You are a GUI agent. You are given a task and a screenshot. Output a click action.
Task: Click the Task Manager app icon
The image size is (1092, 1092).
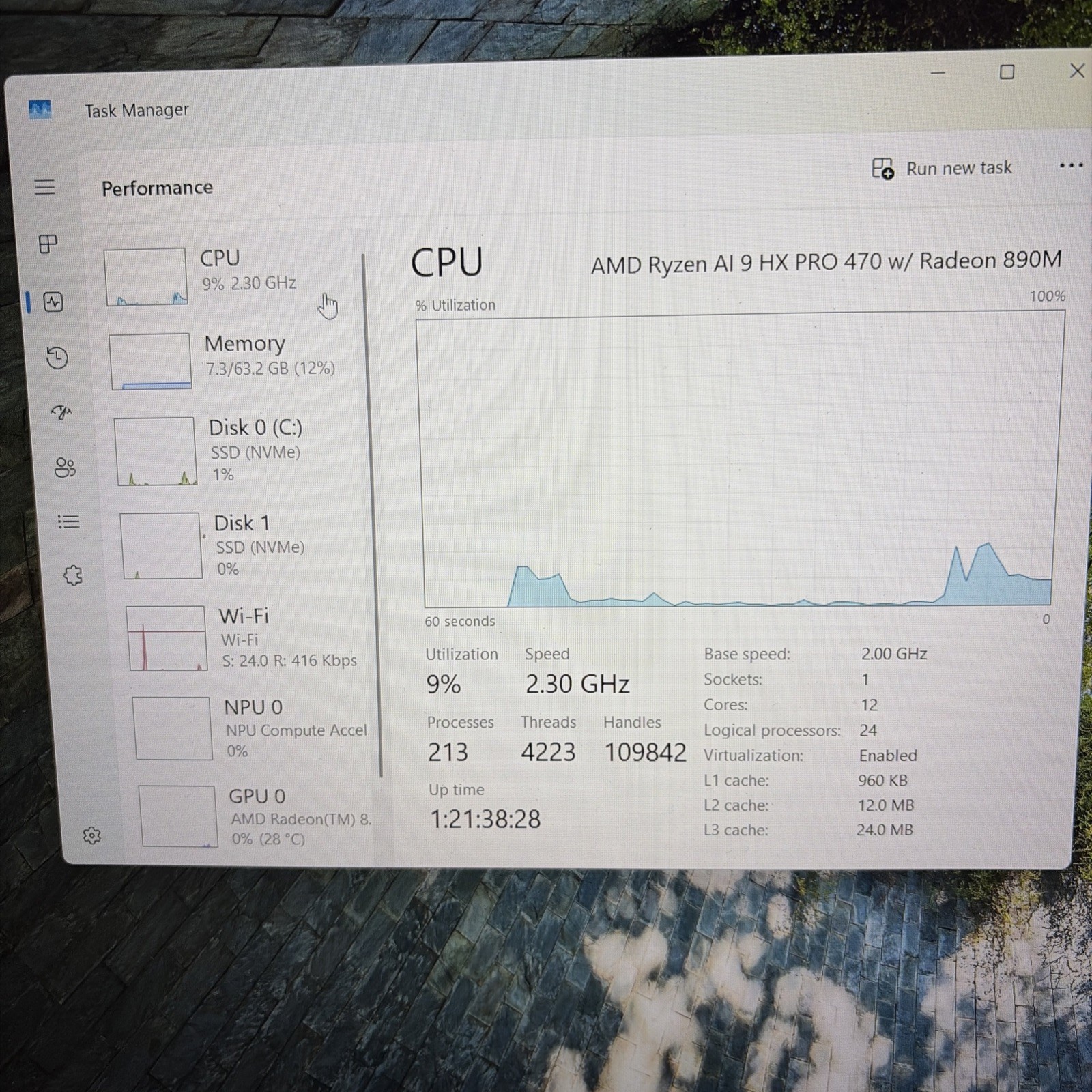pos(40,109)
